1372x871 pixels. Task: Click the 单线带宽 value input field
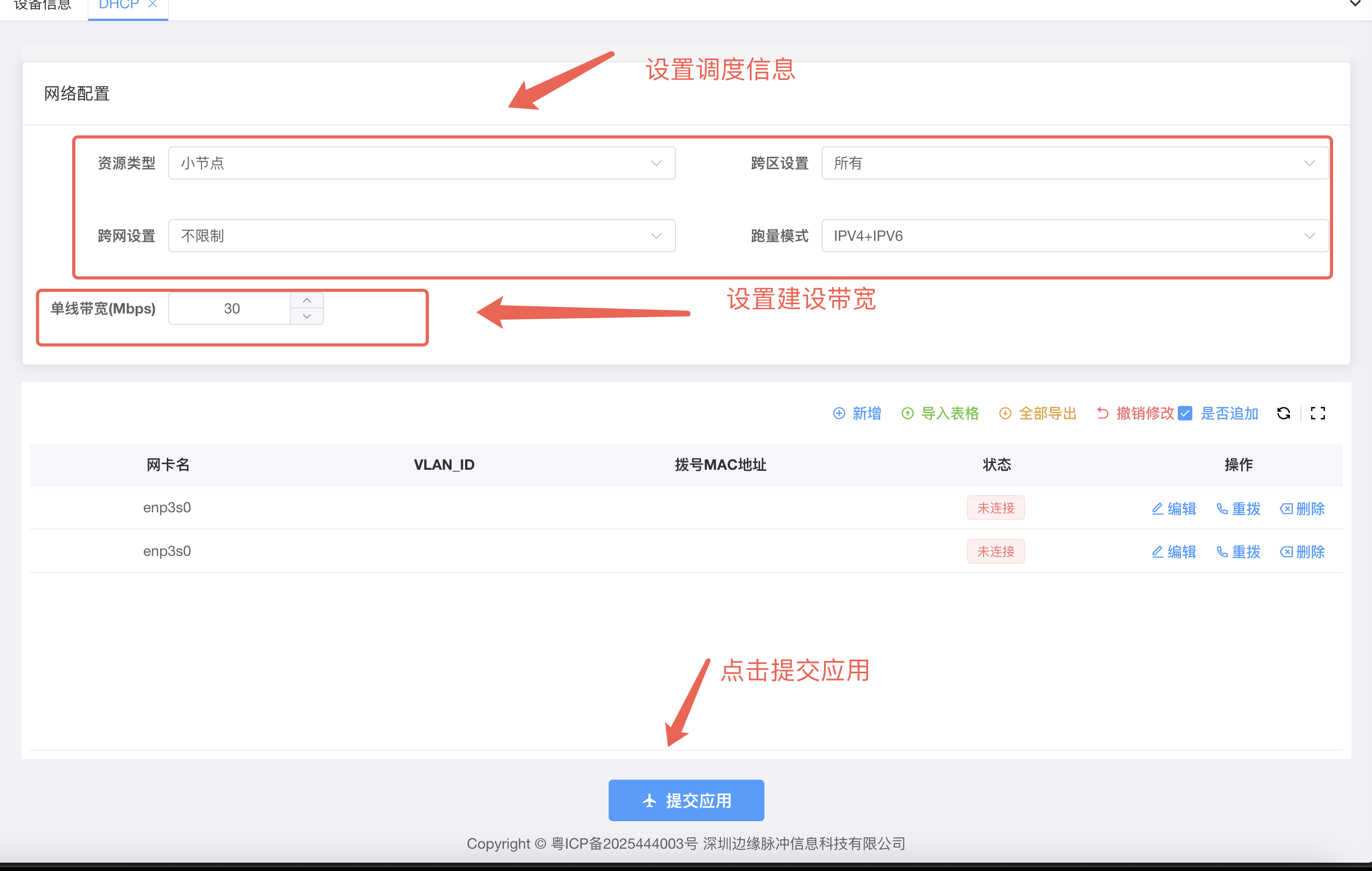tap(231, 308)
